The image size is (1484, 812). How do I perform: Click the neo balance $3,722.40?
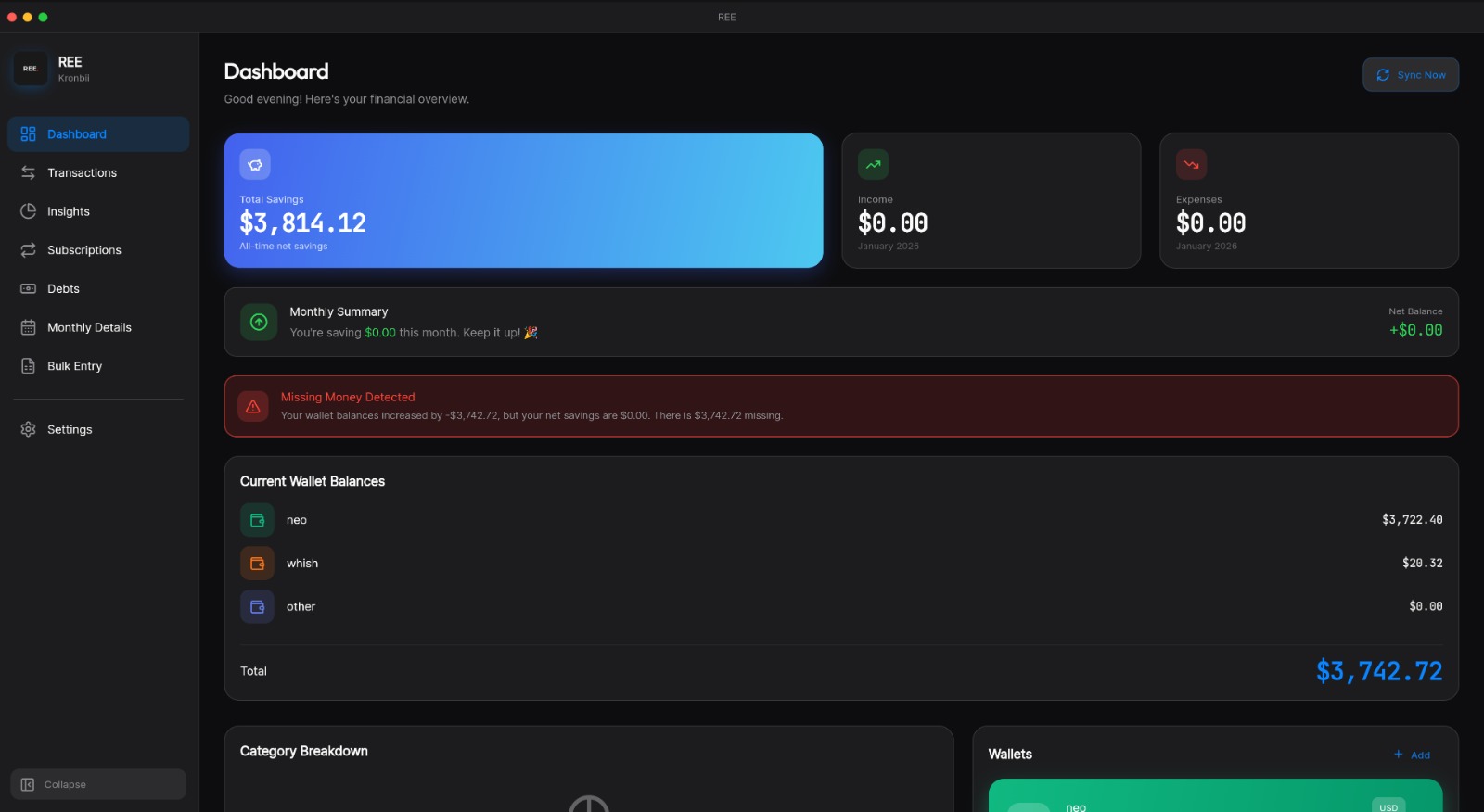(1412, 520)
